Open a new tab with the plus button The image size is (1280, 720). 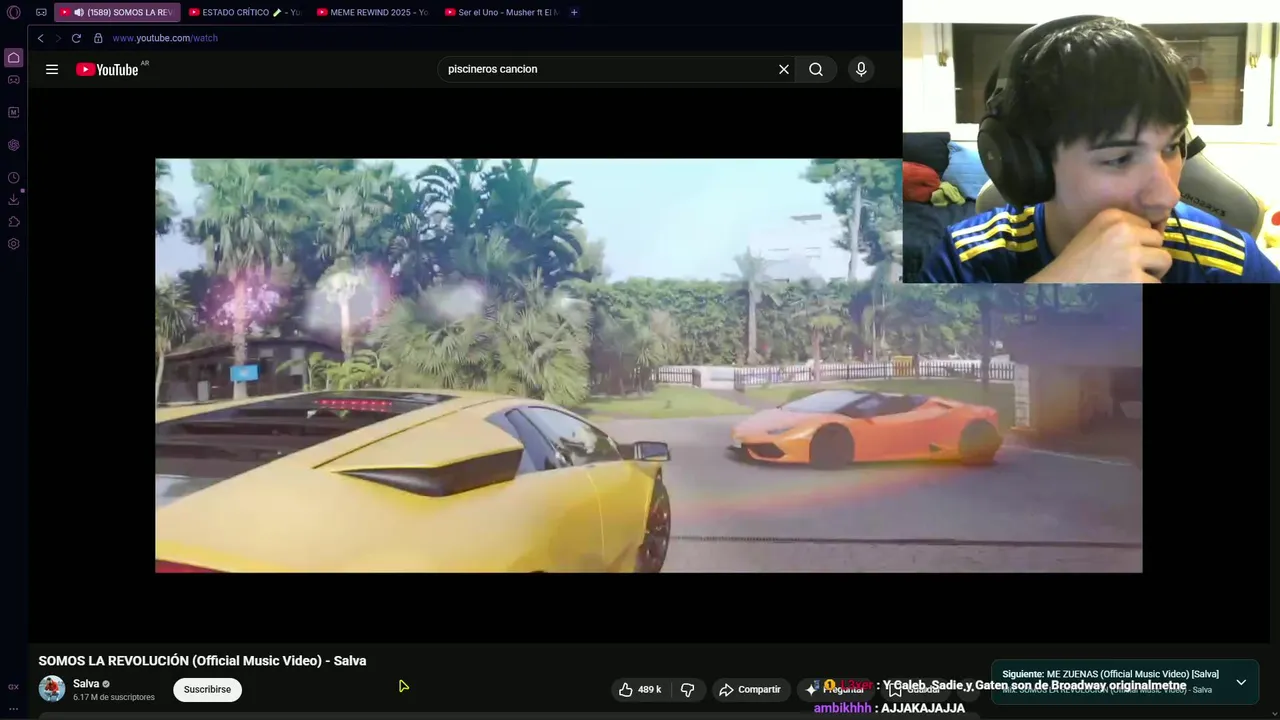coord(574,12)
